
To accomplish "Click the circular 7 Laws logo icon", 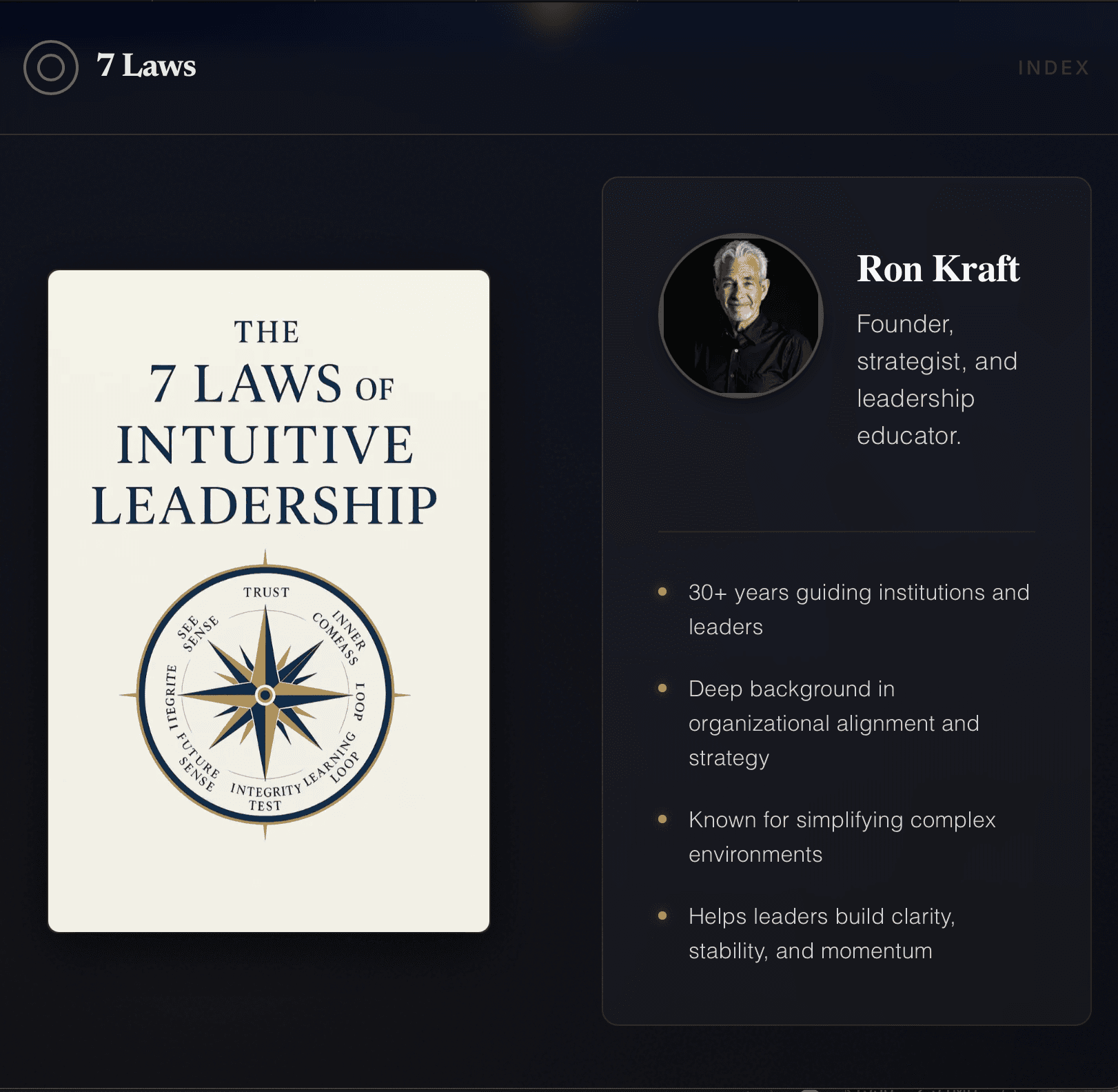I will pyautogui.click(x=50, y=67).
